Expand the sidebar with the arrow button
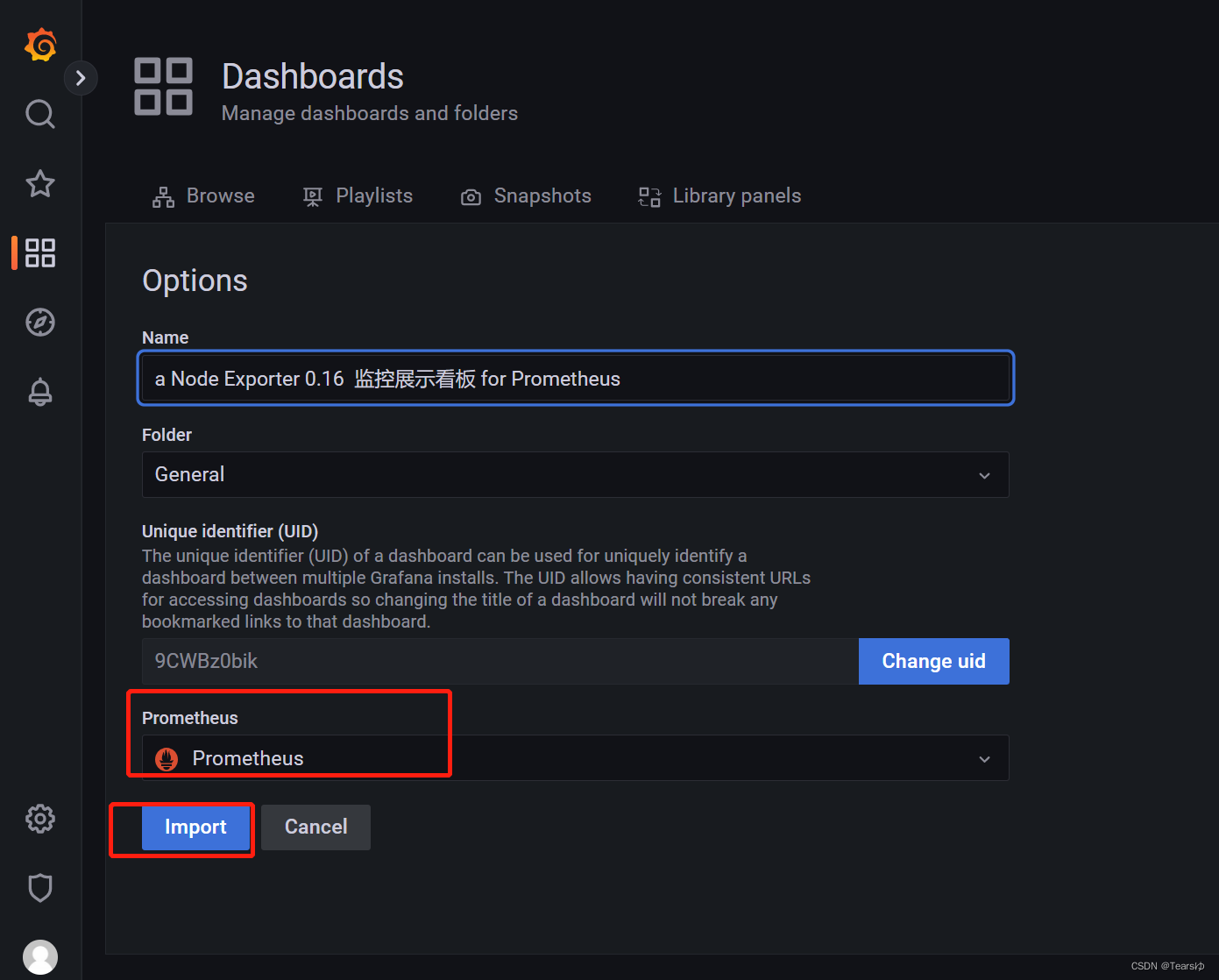 tap(81, 78)
